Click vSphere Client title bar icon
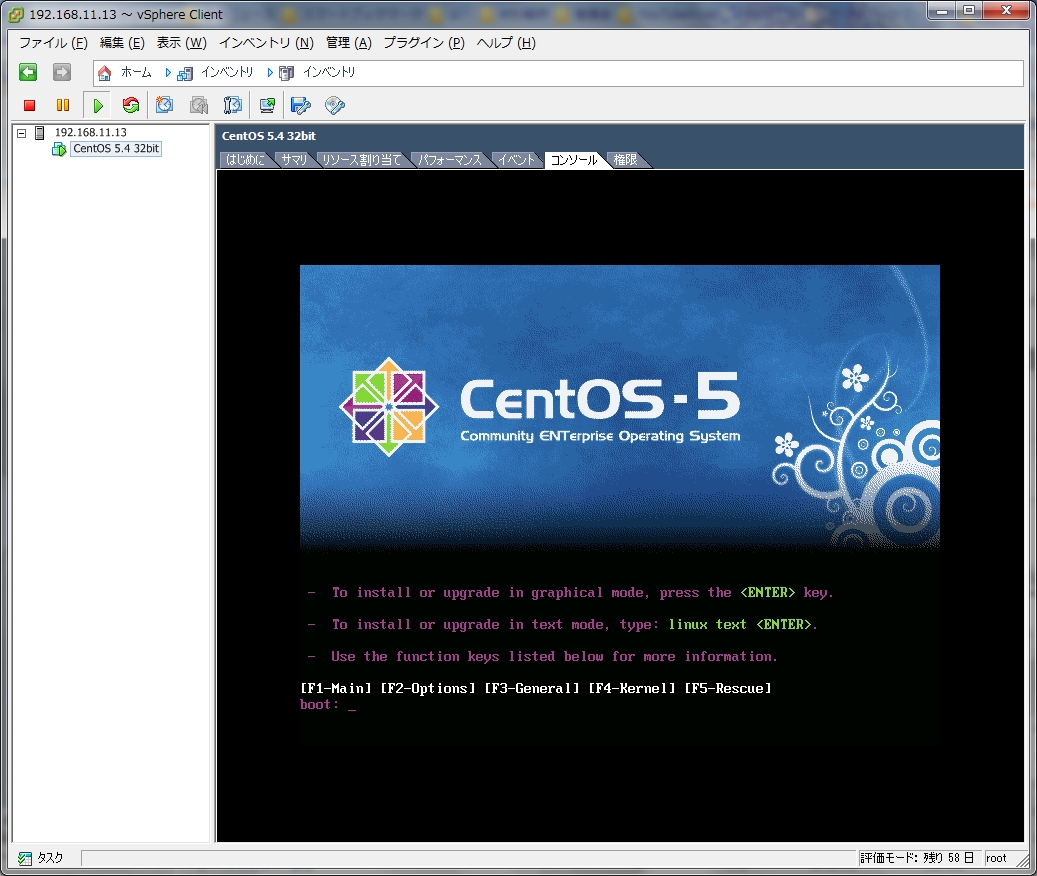Viewport: 1037px width, 876px height. 16,15
